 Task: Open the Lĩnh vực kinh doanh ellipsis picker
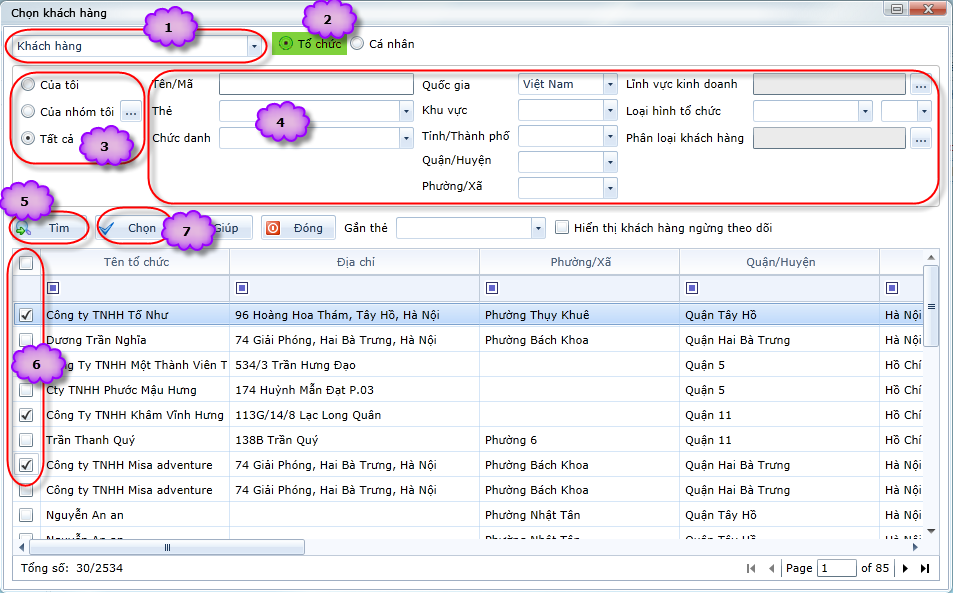(921, 85)
